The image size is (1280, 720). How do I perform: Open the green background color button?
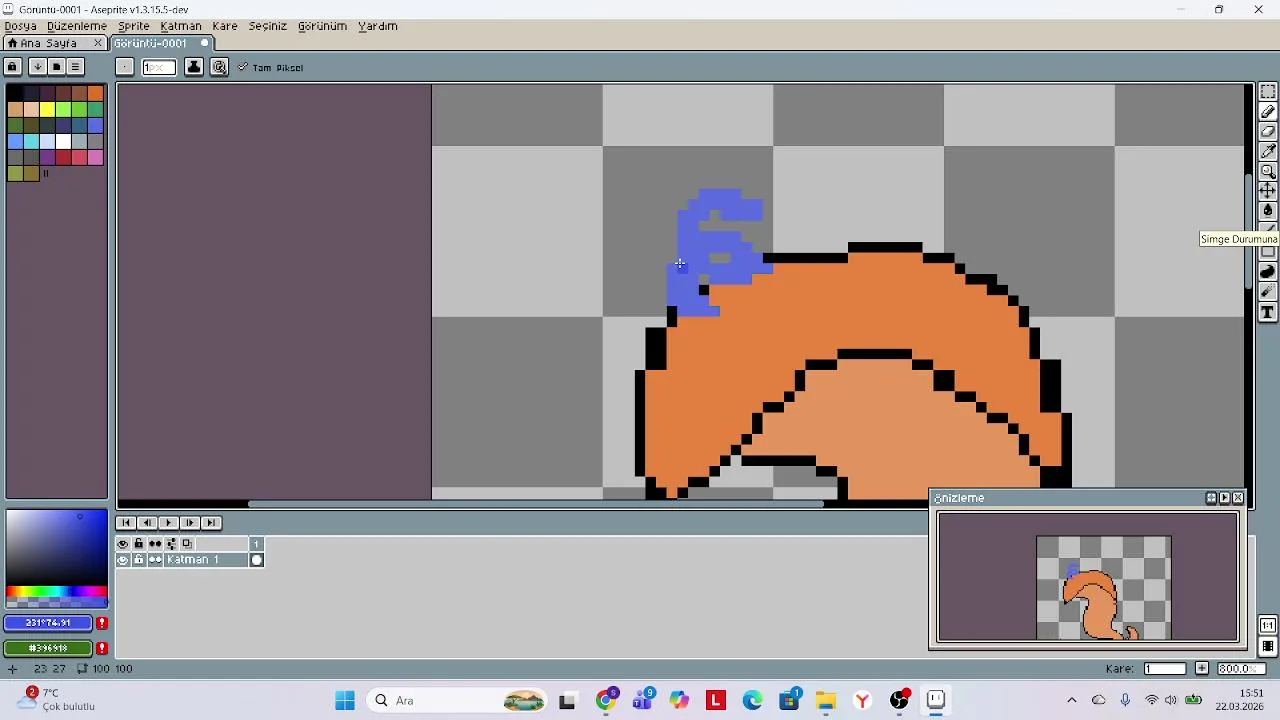click(48, 648)
